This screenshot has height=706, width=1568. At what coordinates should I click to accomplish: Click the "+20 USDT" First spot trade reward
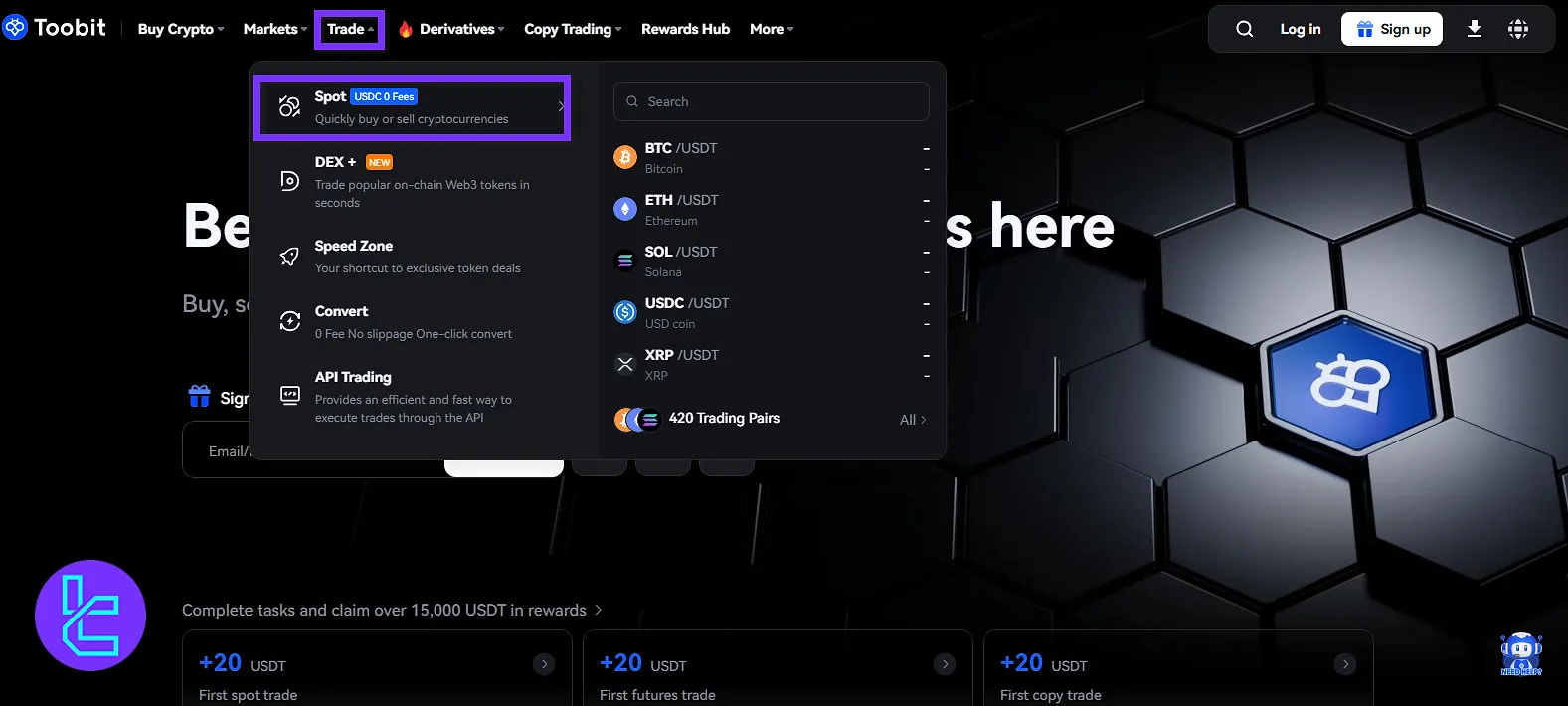click(x=243, y=664)
